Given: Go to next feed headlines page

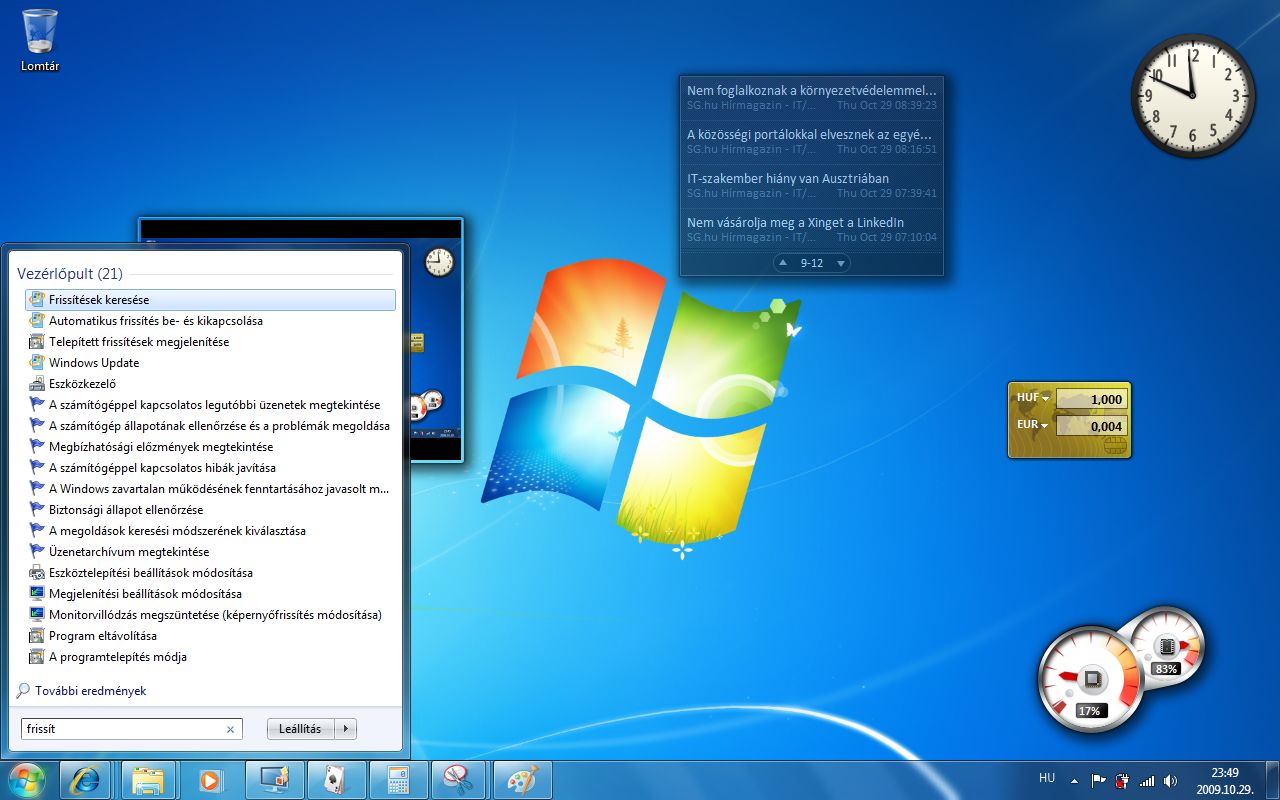Looking at the screenshot, I should [841, 263].
